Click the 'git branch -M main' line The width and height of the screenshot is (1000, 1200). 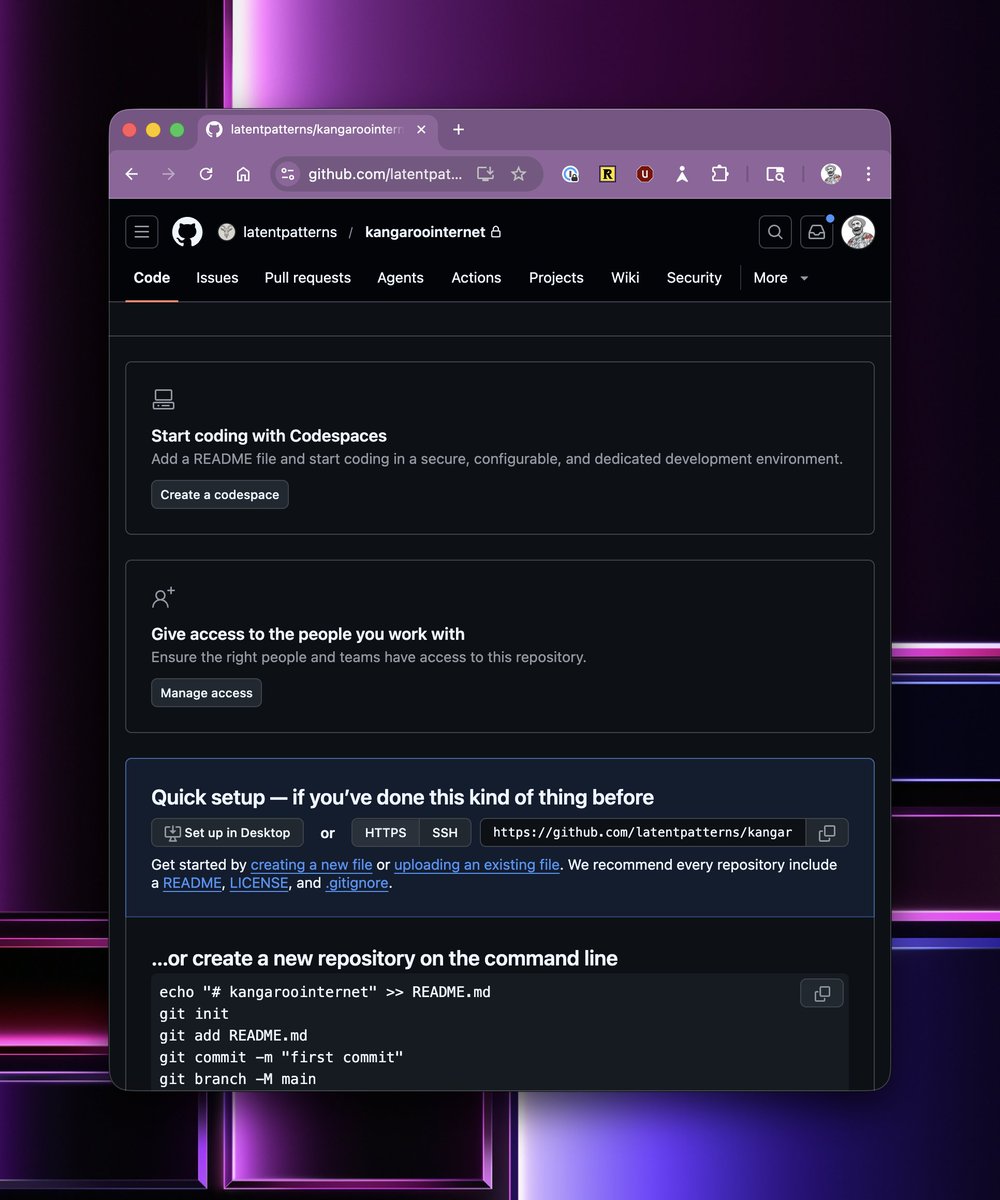coord(238,1080)
